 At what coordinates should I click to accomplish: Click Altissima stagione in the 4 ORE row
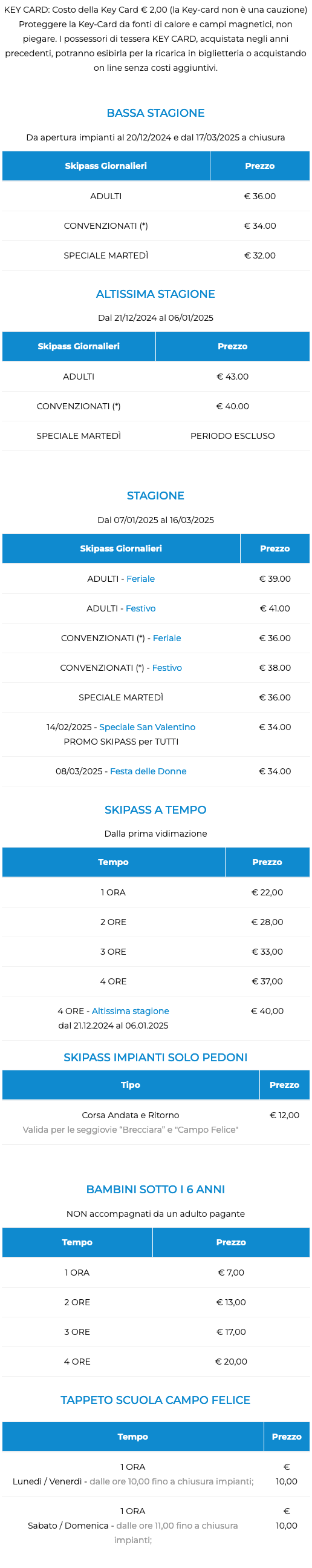[131, 1011]
